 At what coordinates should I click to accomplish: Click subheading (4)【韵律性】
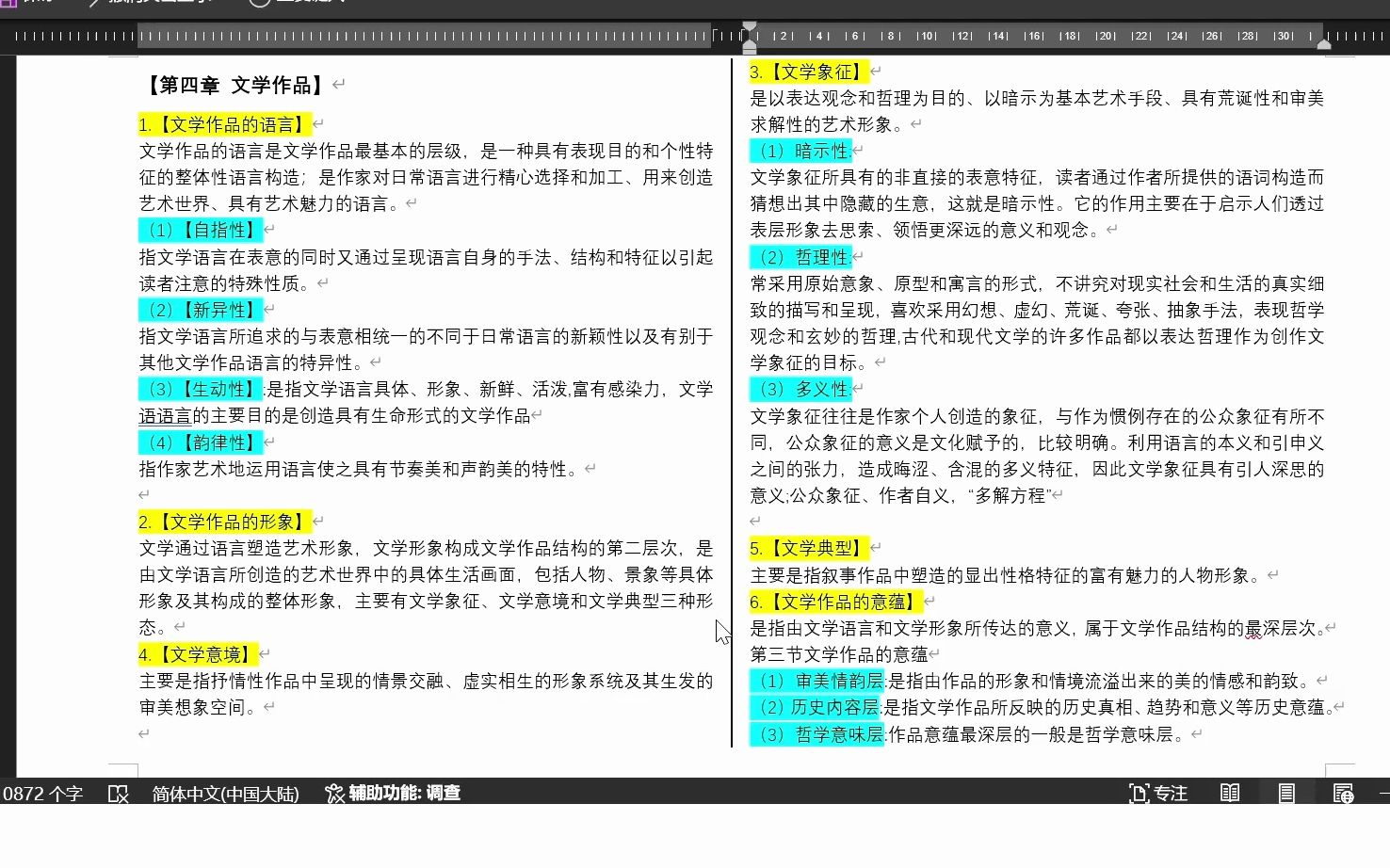(x=201, y=442)
